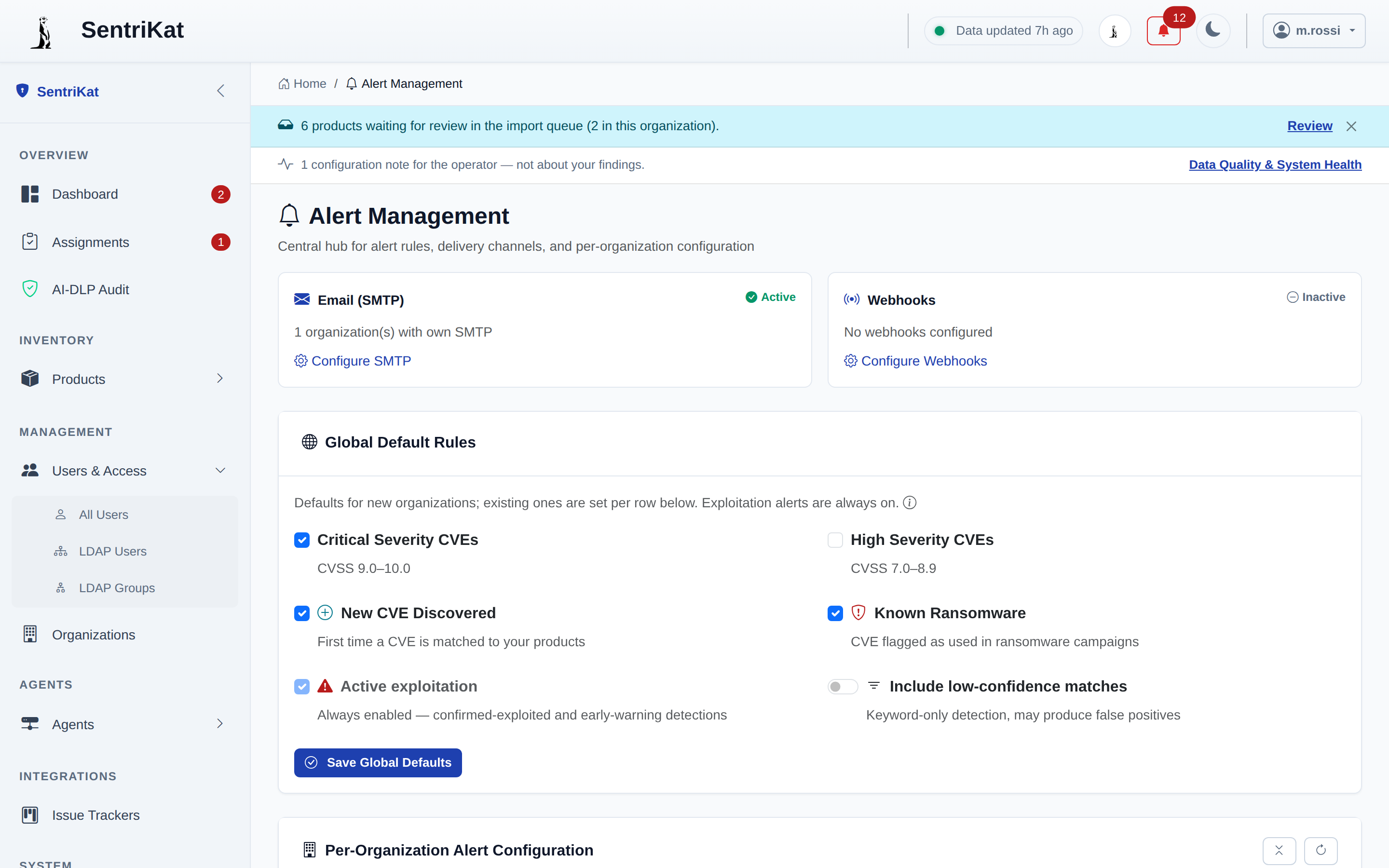Click Save Global Defaults button
The image size is (1389, 868).
pyautogui.click(x=378, y=762)
